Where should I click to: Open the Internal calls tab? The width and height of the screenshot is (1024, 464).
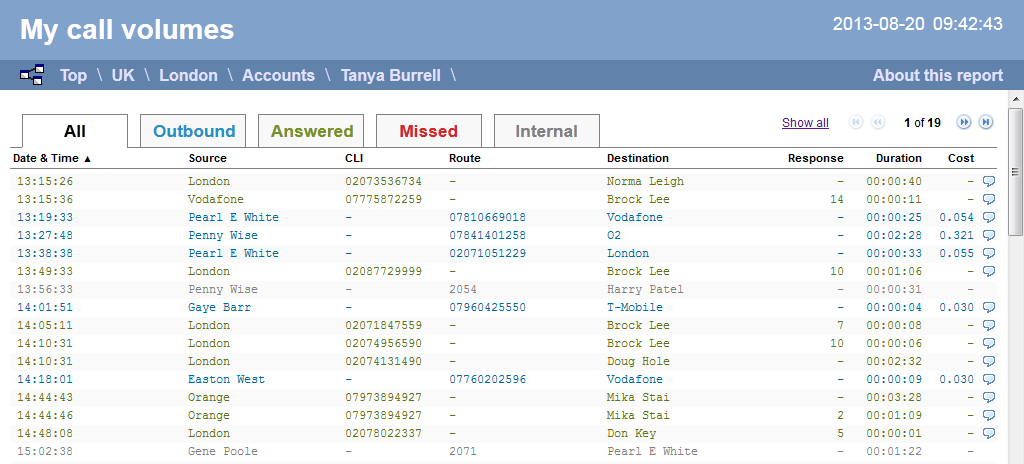point(546,131)
